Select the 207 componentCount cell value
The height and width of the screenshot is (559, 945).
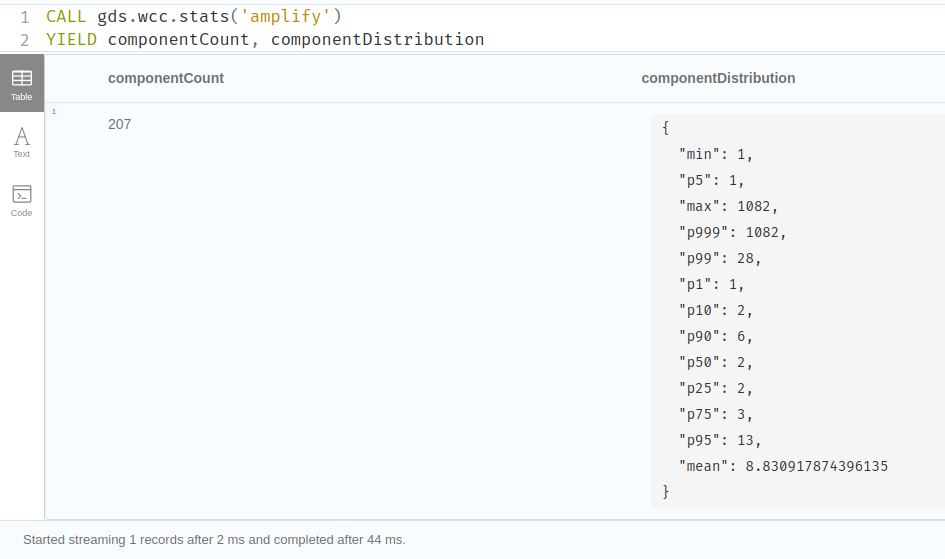[119, 124]
